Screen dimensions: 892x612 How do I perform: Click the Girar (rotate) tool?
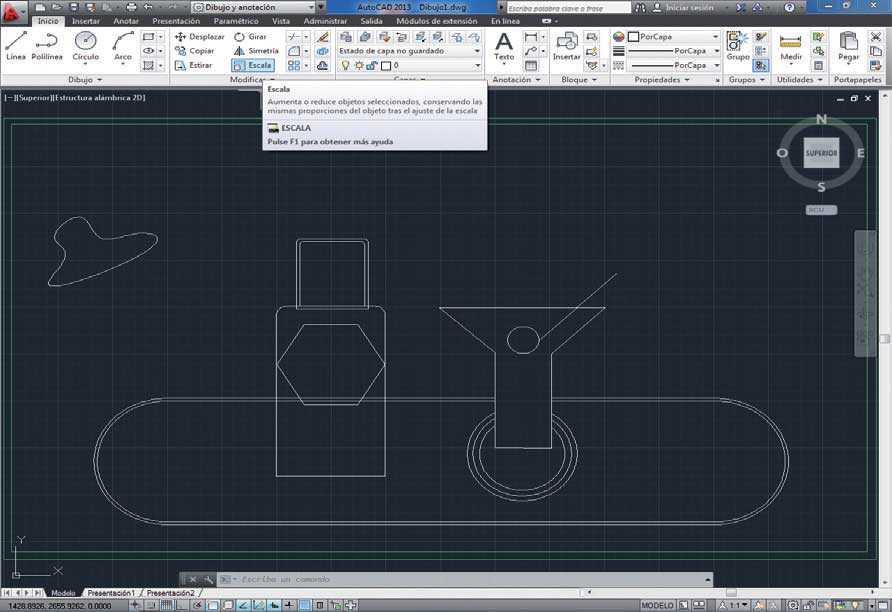pos(250,36)
